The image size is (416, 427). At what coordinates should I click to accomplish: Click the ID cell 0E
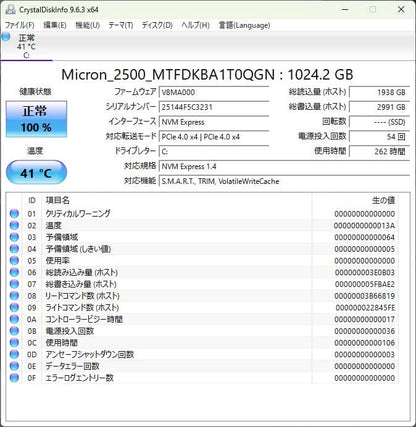pos(32,366)
